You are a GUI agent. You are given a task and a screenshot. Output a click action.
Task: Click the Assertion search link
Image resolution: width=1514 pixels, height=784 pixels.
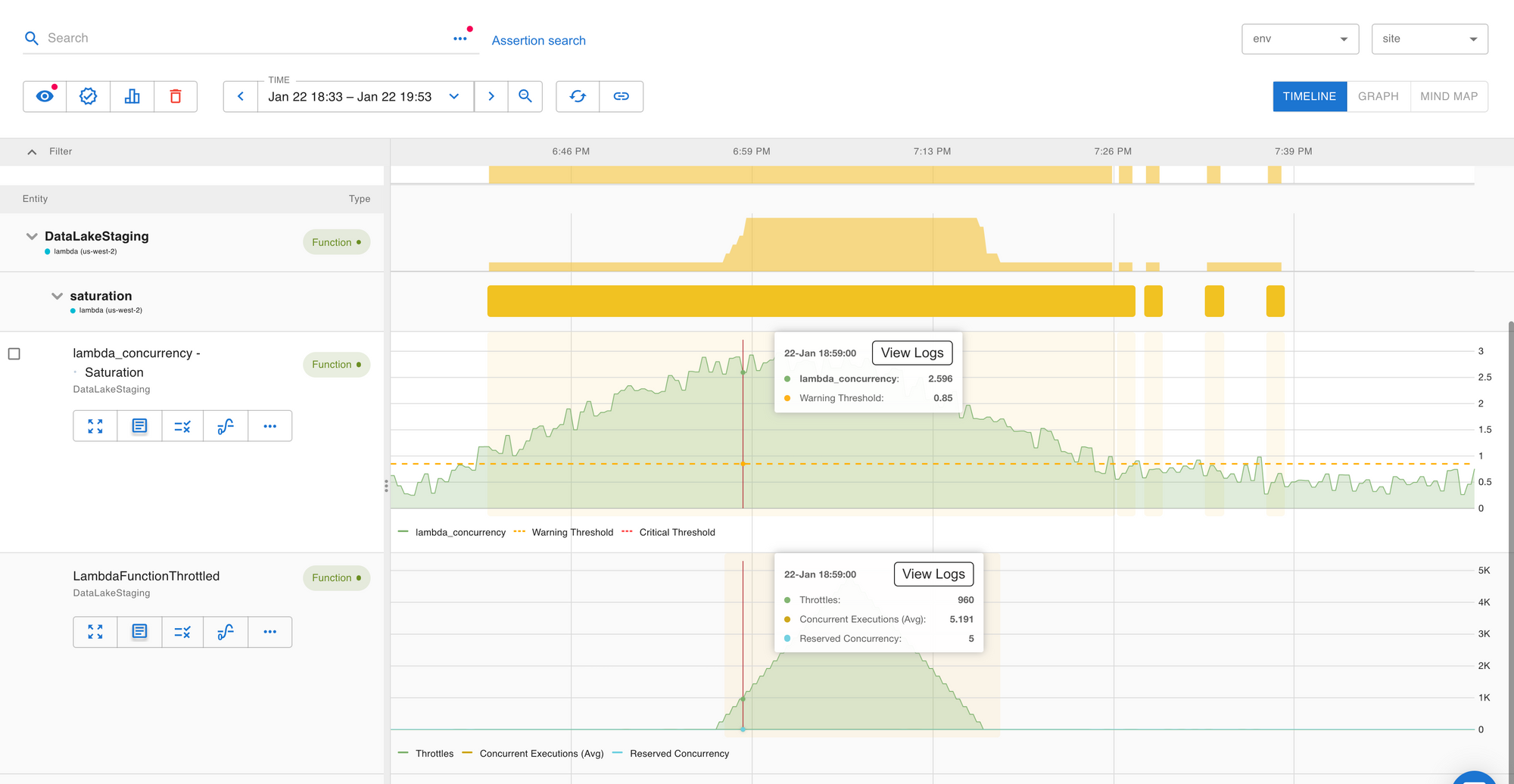pyautogui.click(x=538, y=40)
